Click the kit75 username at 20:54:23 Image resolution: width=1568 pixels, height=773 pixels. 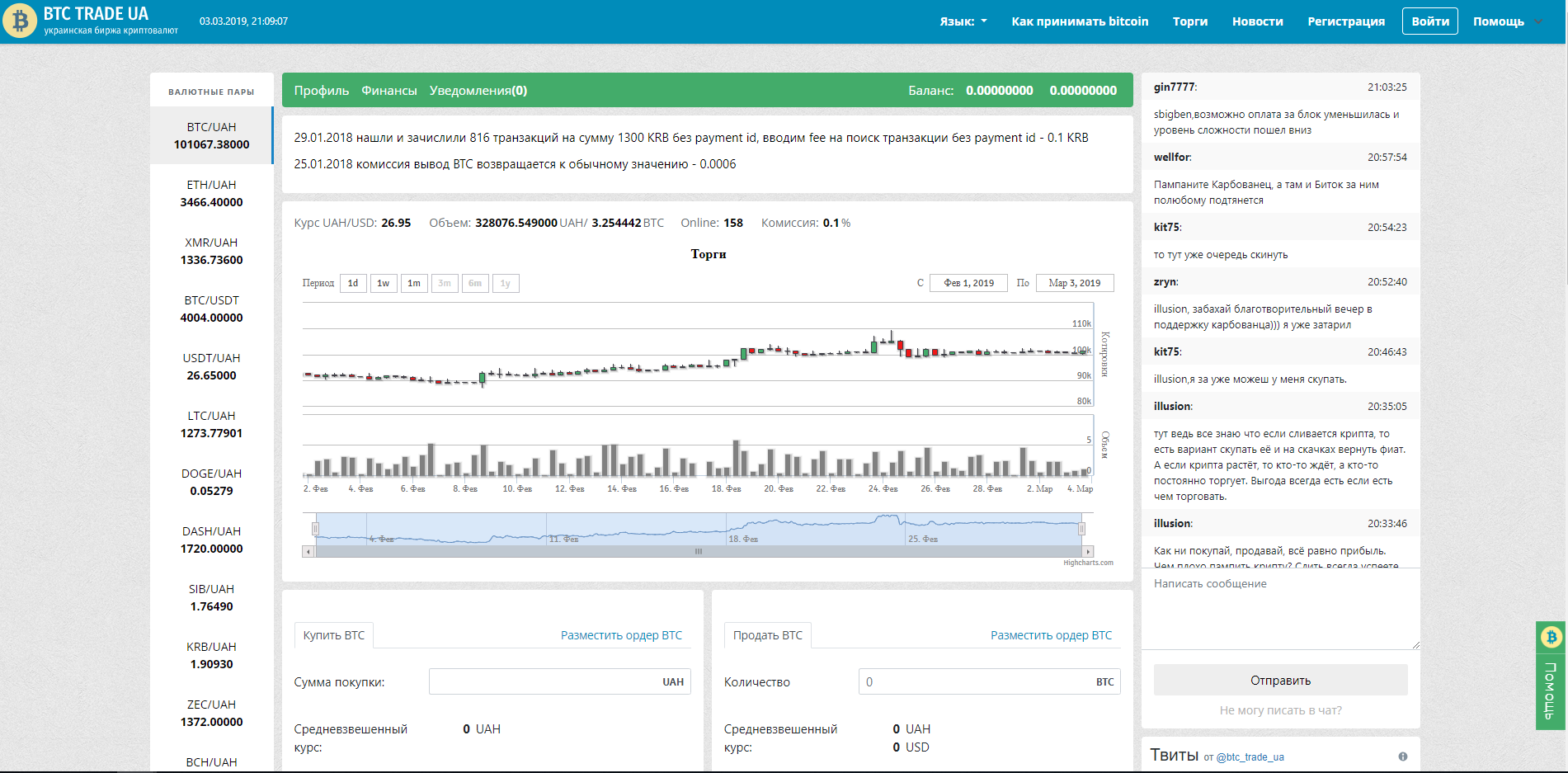click(x=1167, y=227)
